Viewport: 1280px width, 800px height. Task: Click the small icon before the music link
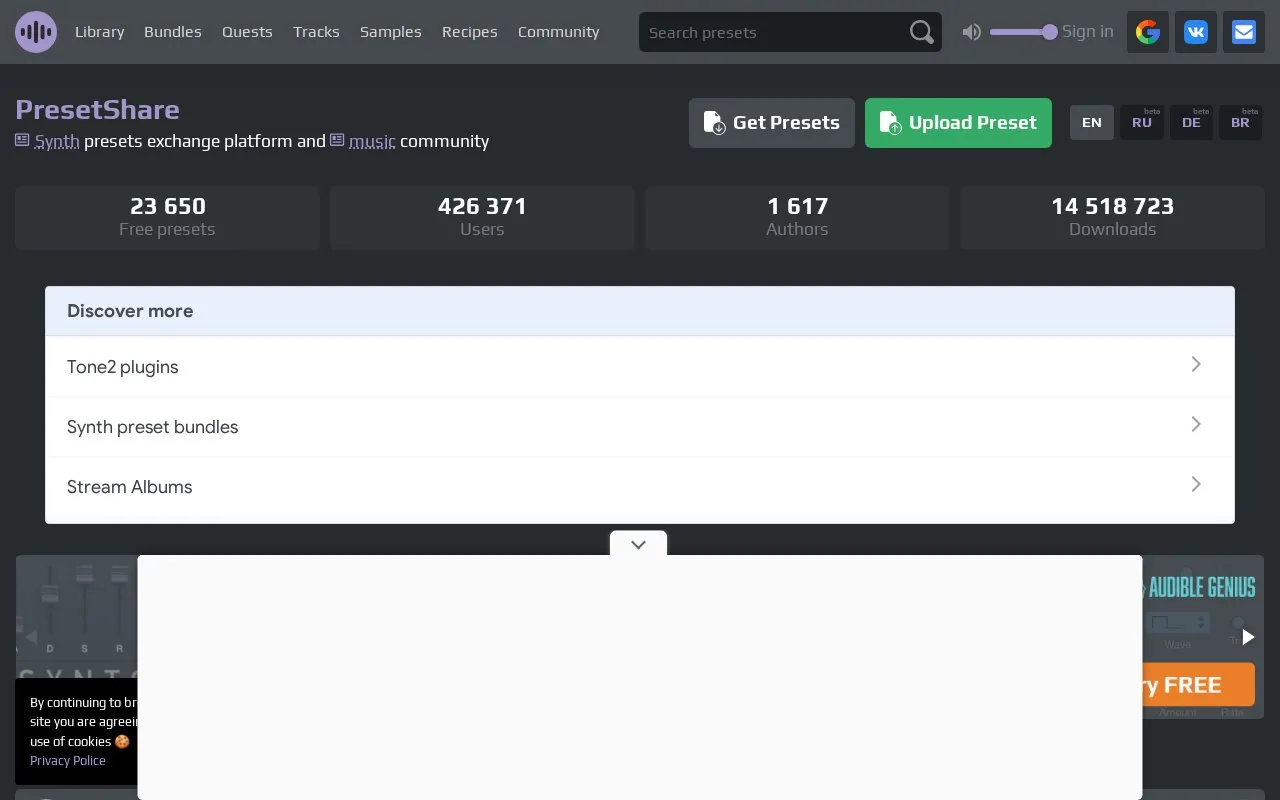click(x=337, y=140)
